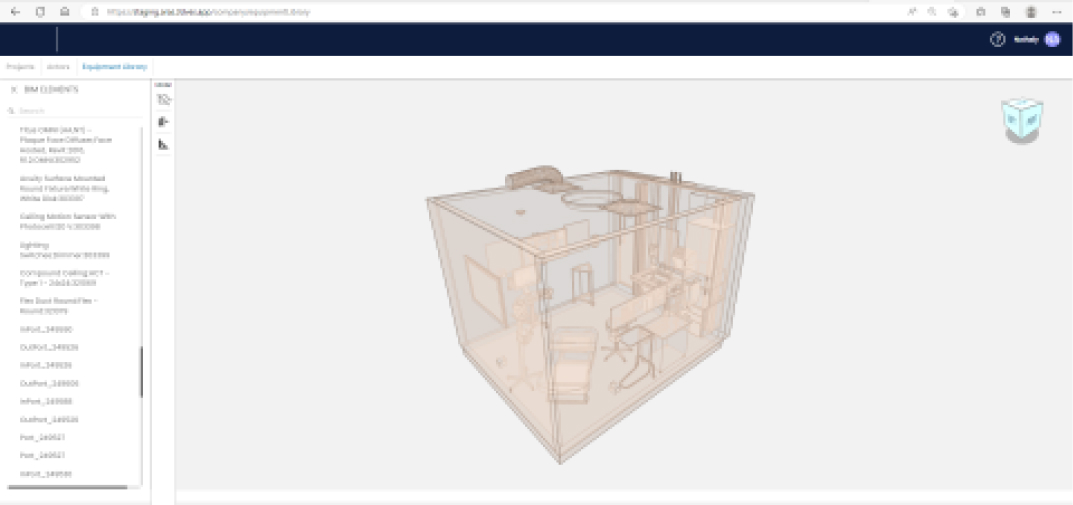Image resolution: width=1073 pixels, height=505 pixels.
Task: Click the top icon in the viewer toolbar
Action: coord(164,99)
